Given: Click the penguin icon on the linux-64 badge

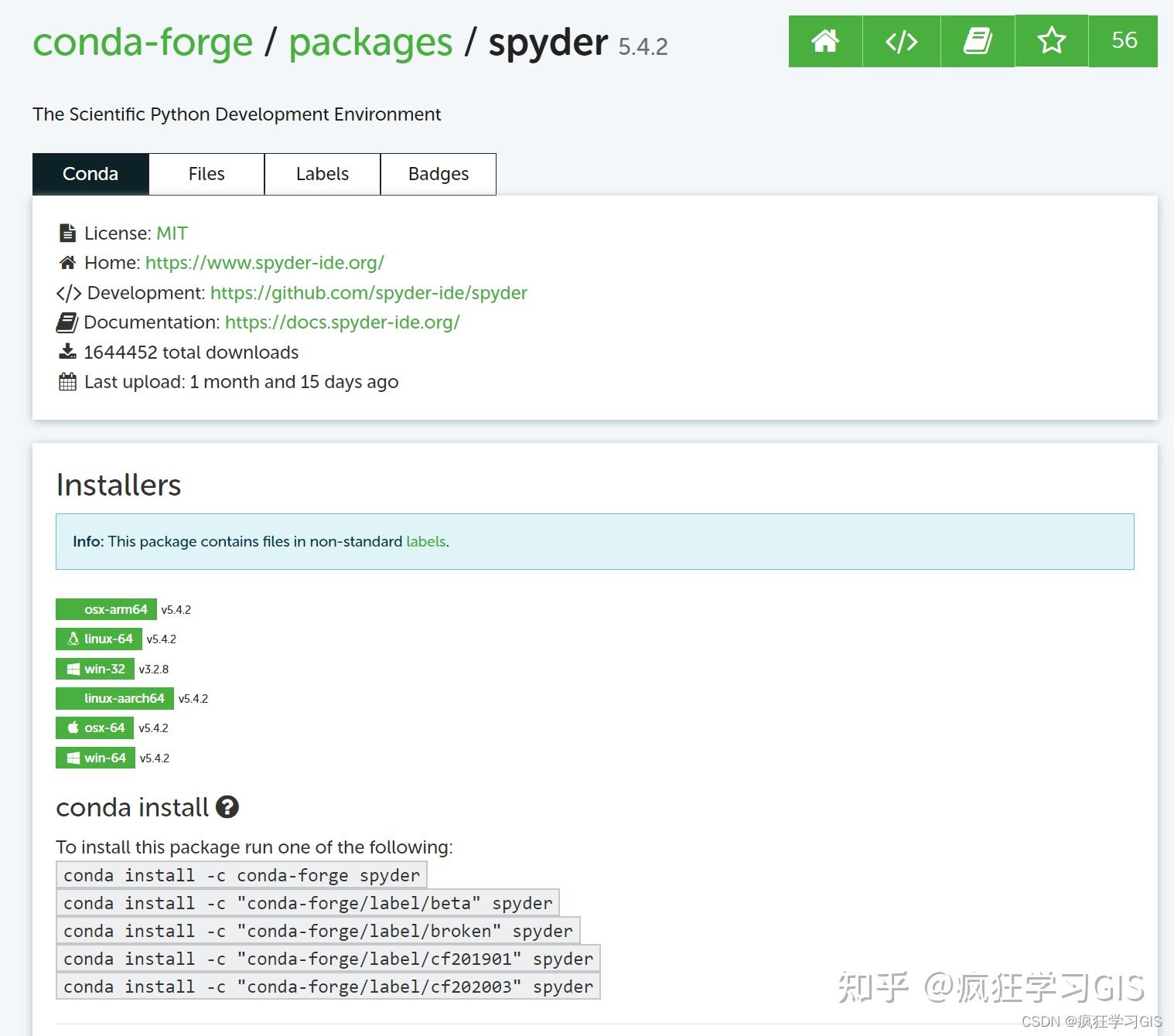Looking at the screenshot, I should 73,638.
